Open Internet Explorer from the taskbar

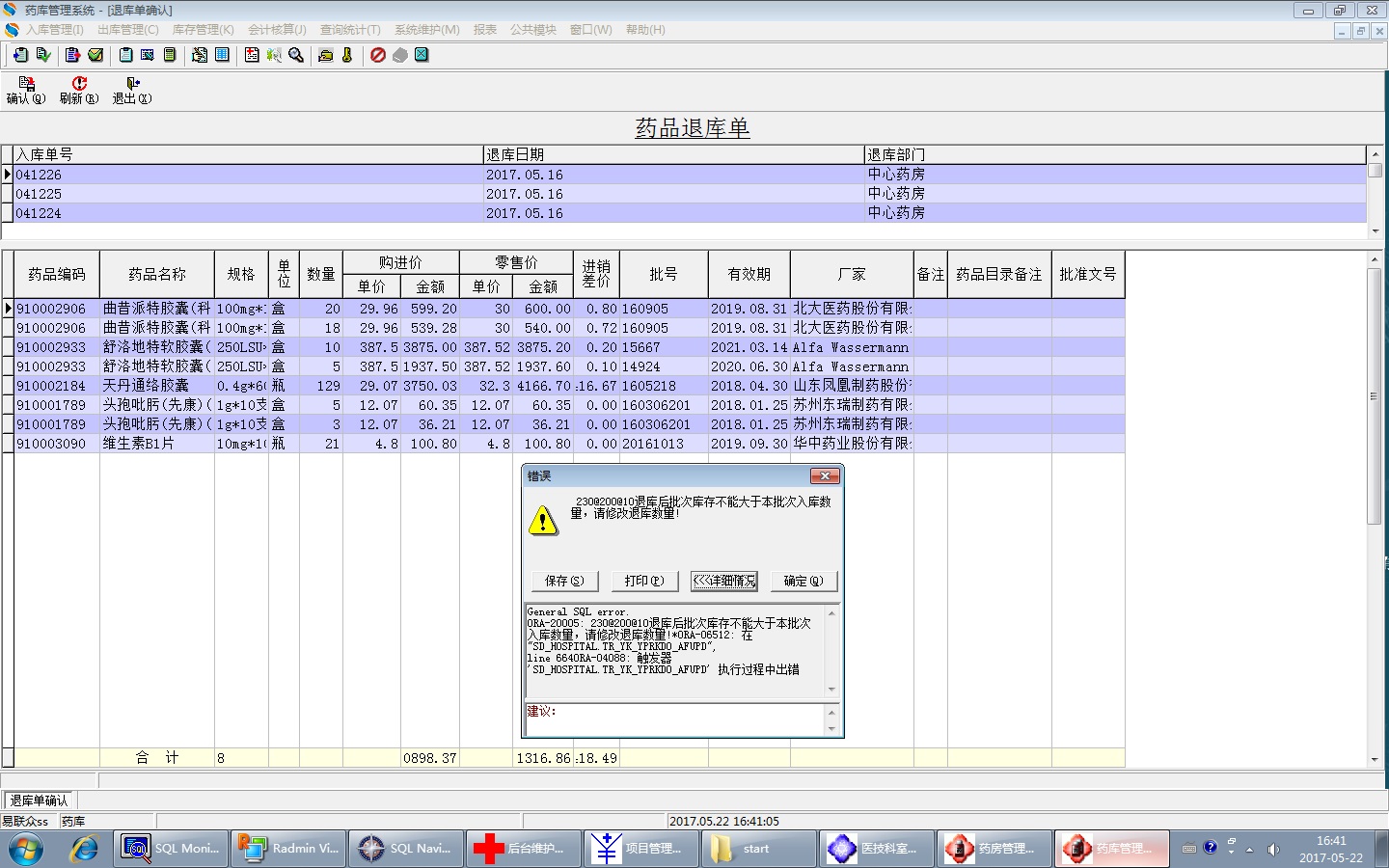[x=84, y=849]
